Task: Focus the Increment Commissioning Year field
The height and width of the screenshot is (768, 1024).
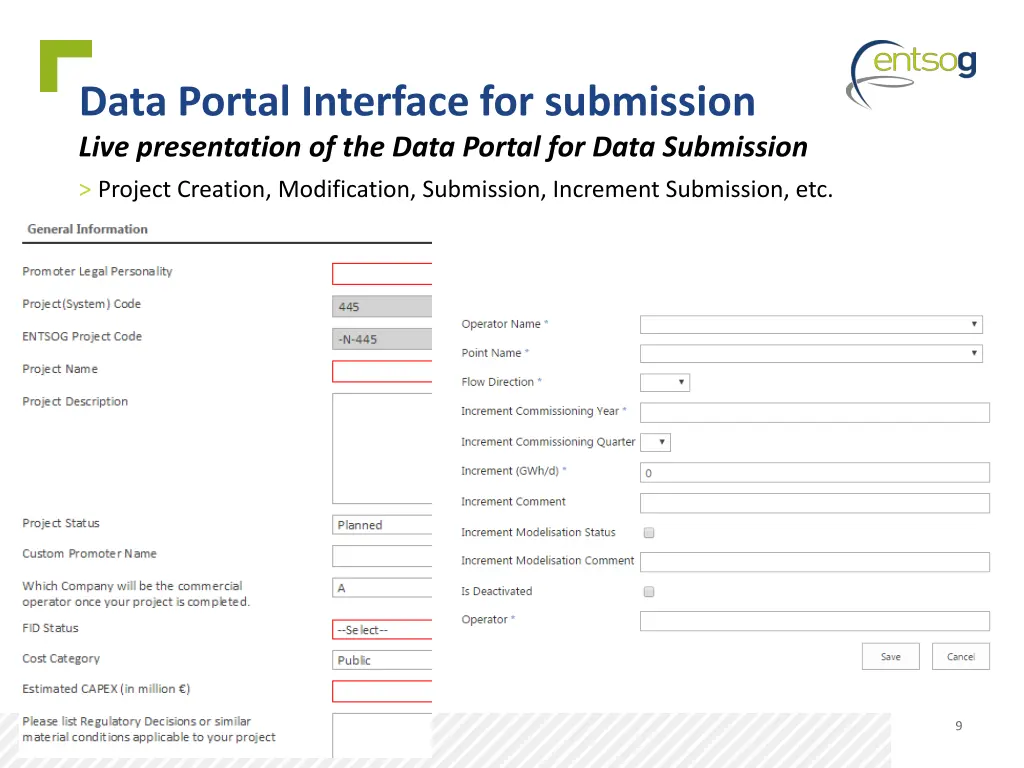Action: pos(814,413)
